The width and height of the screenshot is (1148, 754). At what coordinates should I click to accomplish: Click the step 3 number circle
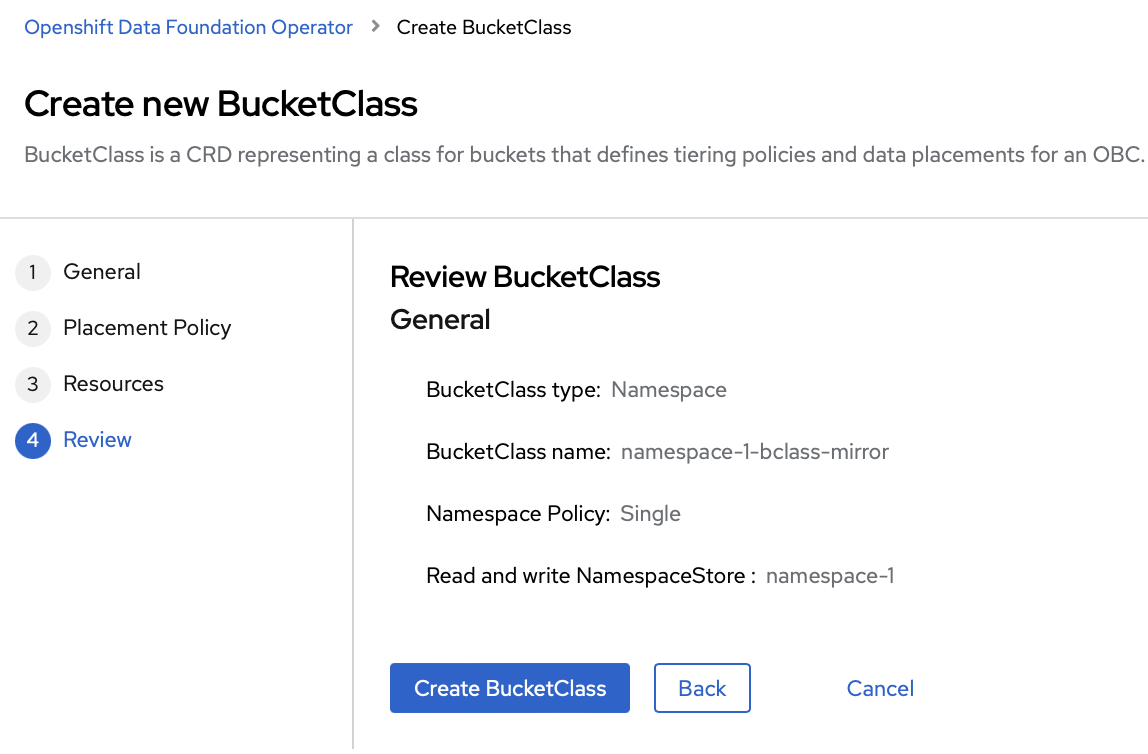point(33,384)
